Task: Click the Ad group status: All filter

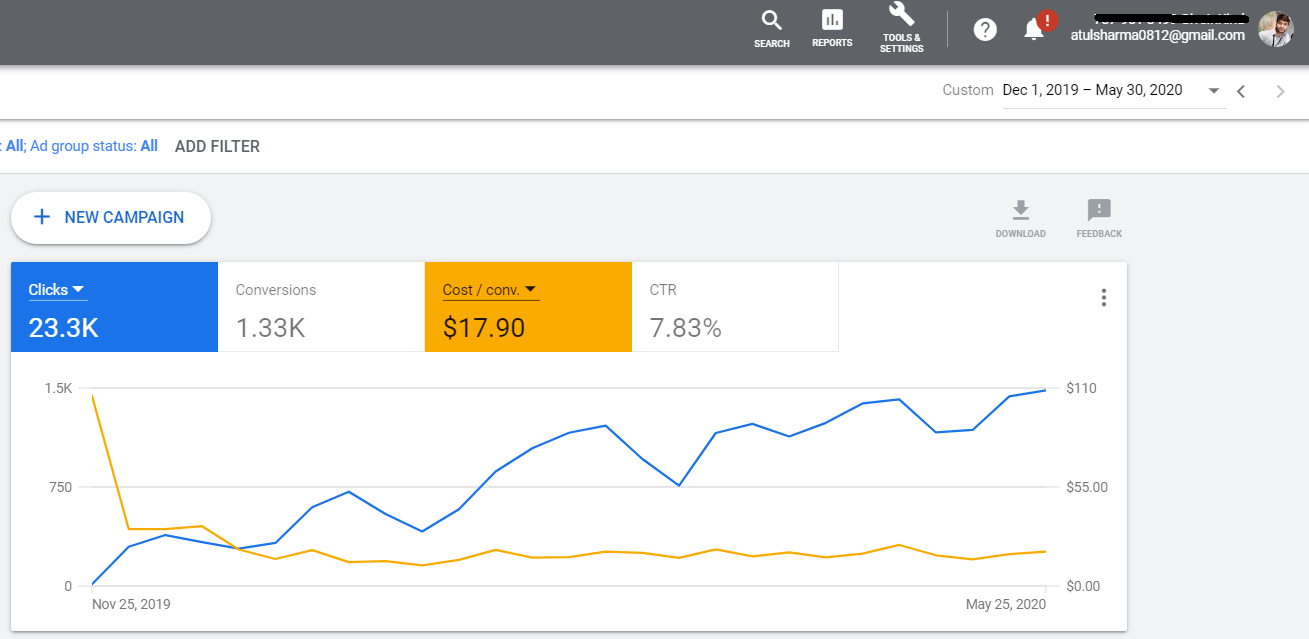Action: click(94, 146)
